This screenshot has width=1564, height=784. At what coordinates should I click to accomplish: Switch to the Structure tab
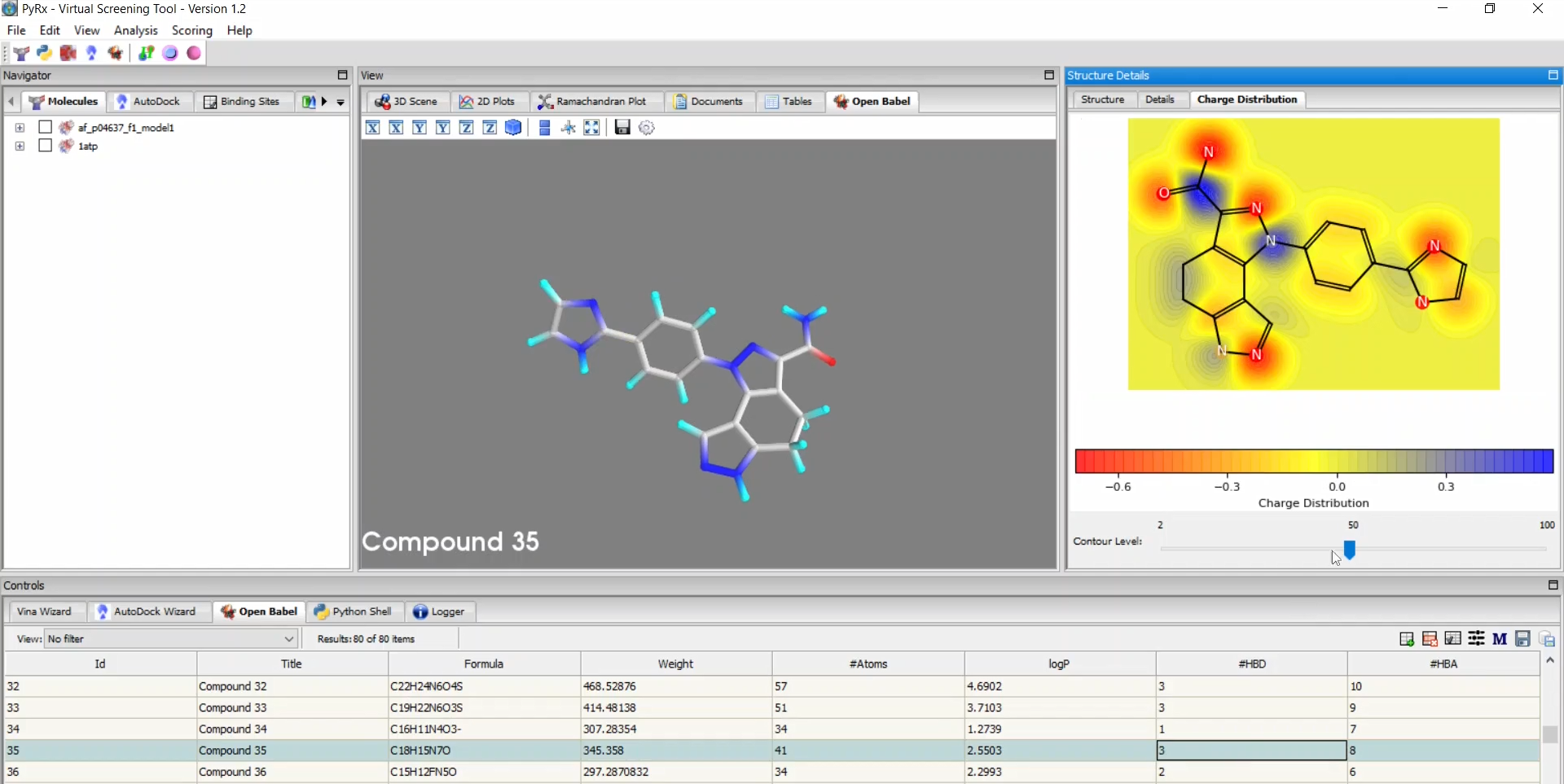pos(1102,99)
